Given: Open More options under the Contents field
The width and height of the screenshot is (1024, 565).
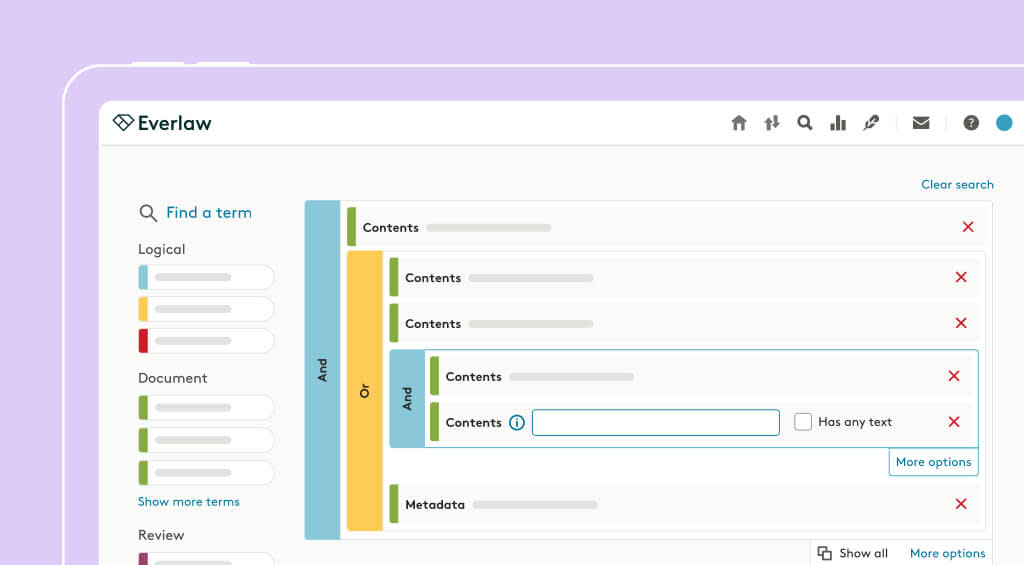Looking at the screenshot, I should (x=933, y=462).
